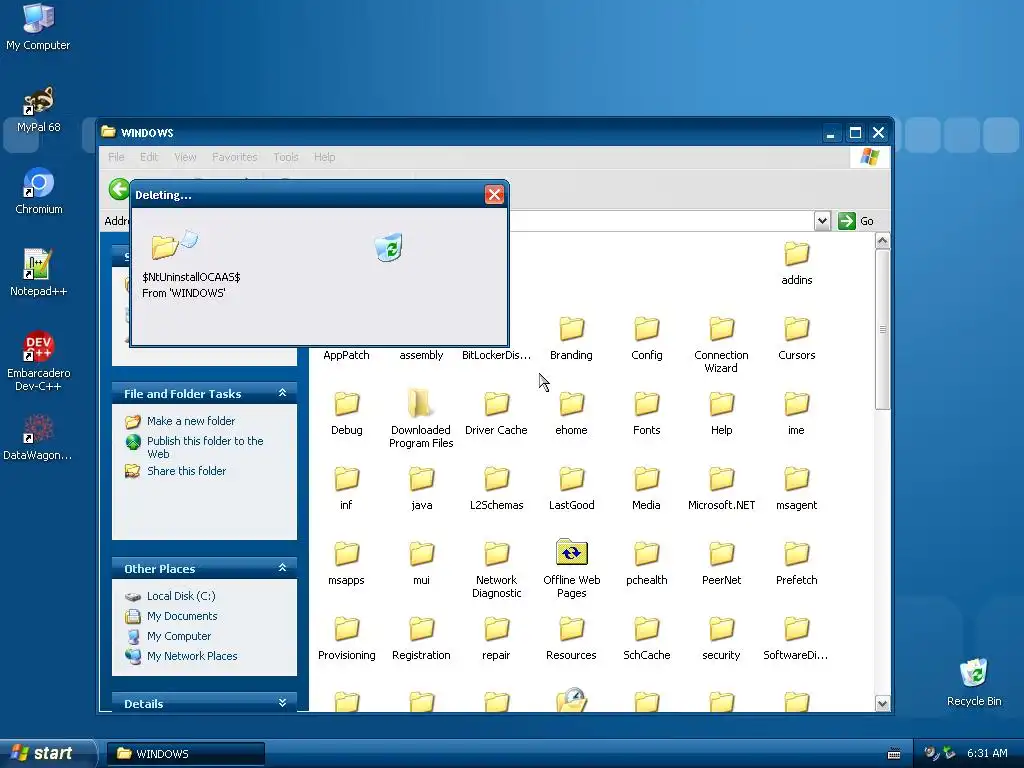Click the scrollbar down arrow

pos(882,703)
